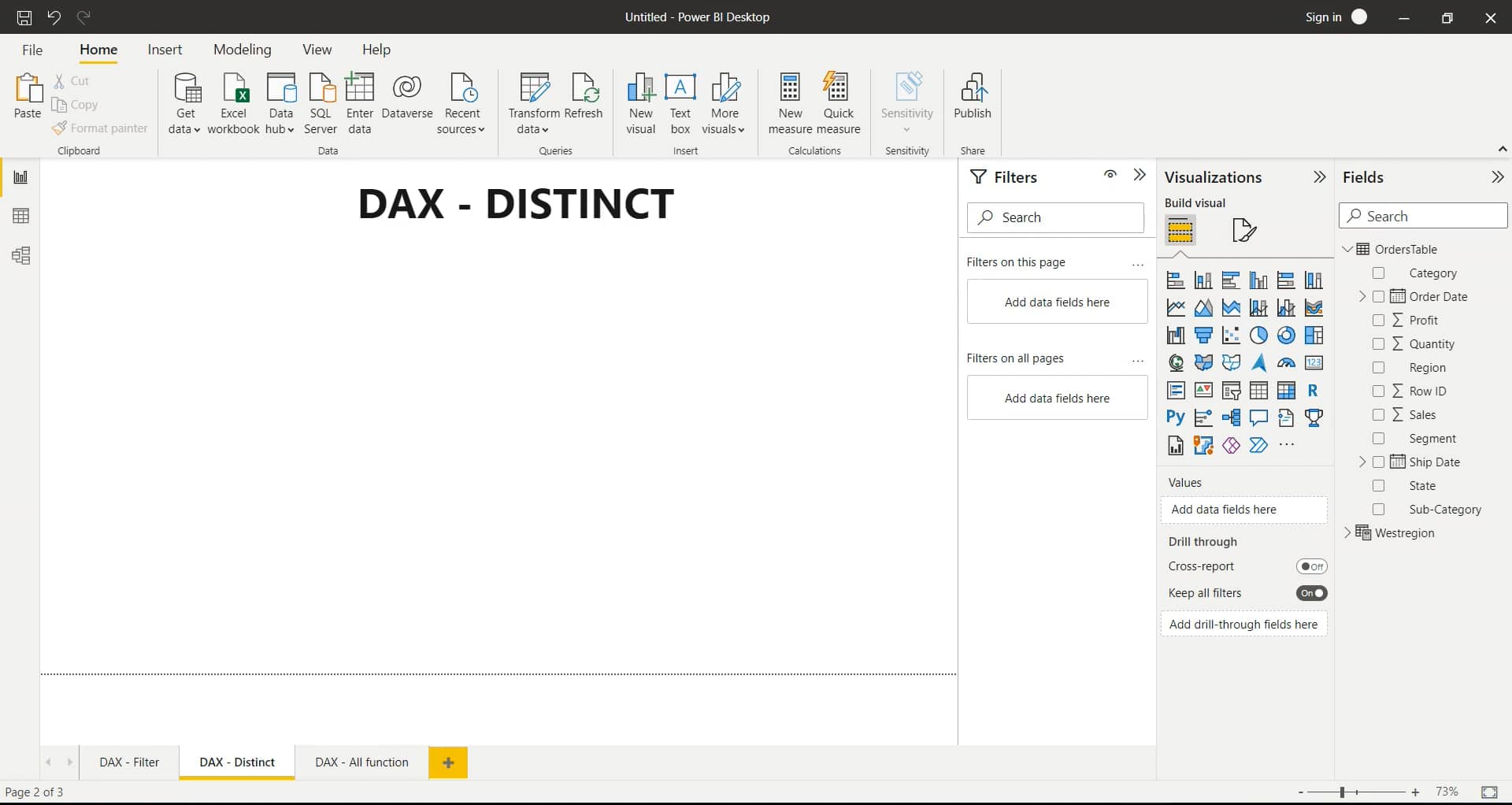Select the Python visual

pos(1174,417)
